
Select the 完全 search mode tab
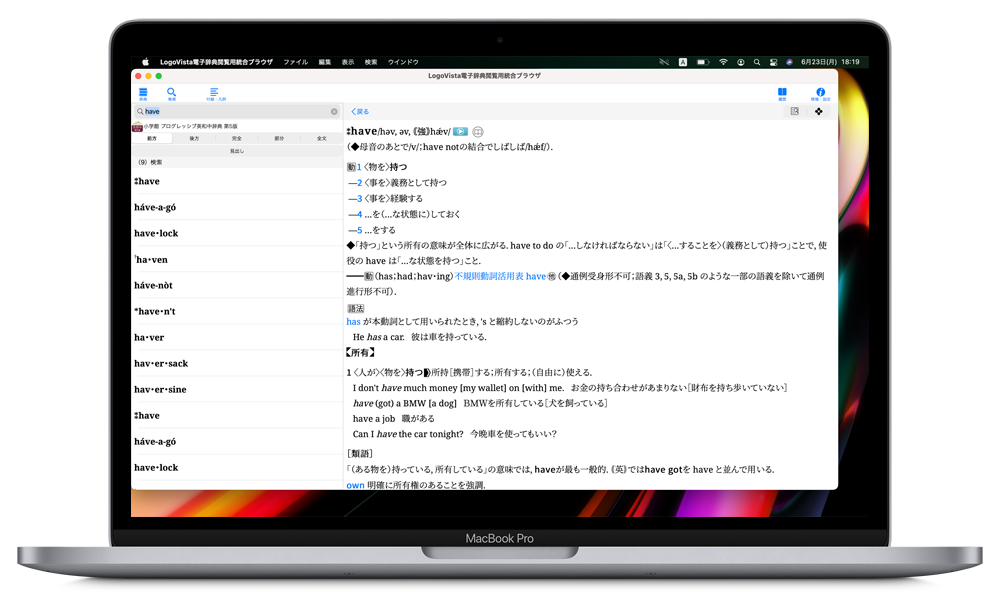pos(237,138)
